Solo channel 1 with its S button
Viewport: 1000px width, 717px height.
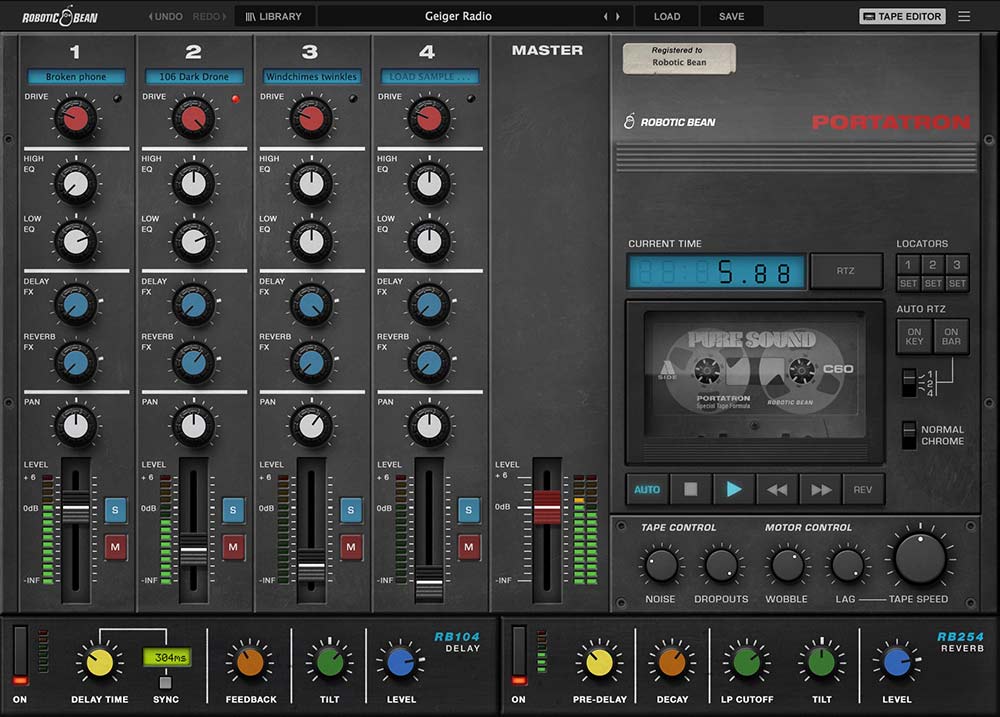pyautogui.click(x=115, y=510)
